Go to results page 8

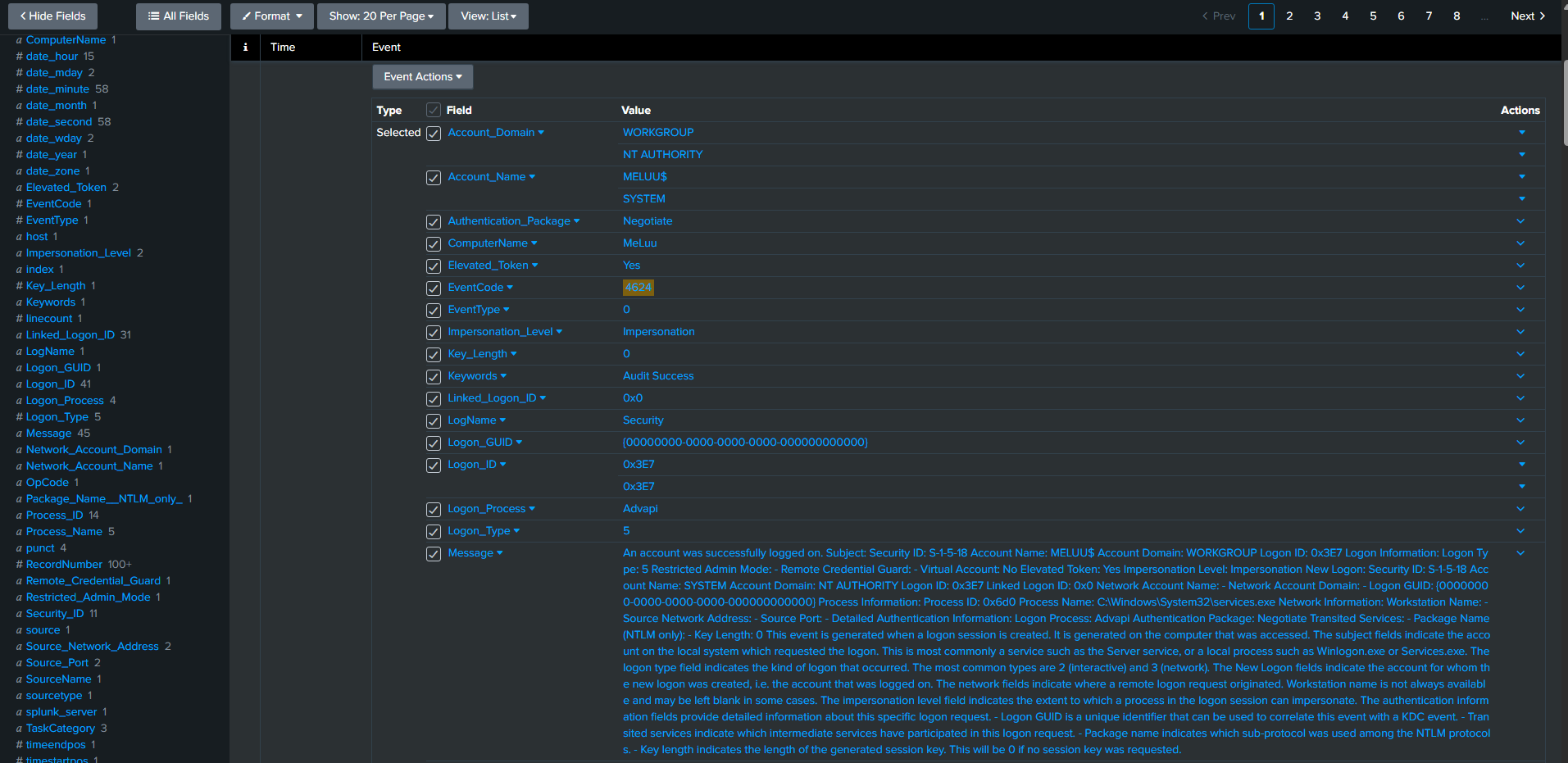(1457, 16)
